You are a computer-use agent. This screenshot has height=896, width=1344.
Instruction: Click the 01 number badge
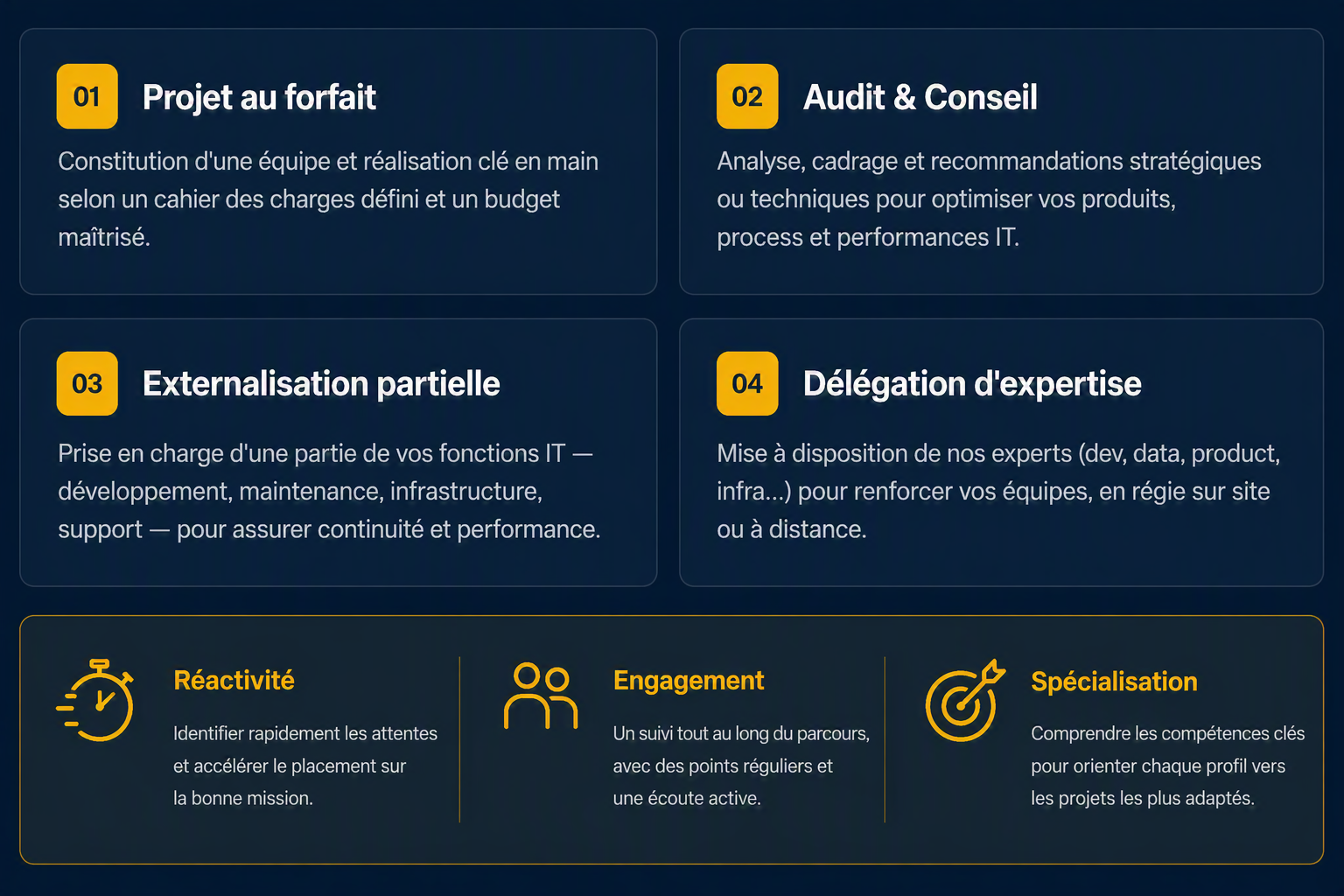tap(87, 96)
